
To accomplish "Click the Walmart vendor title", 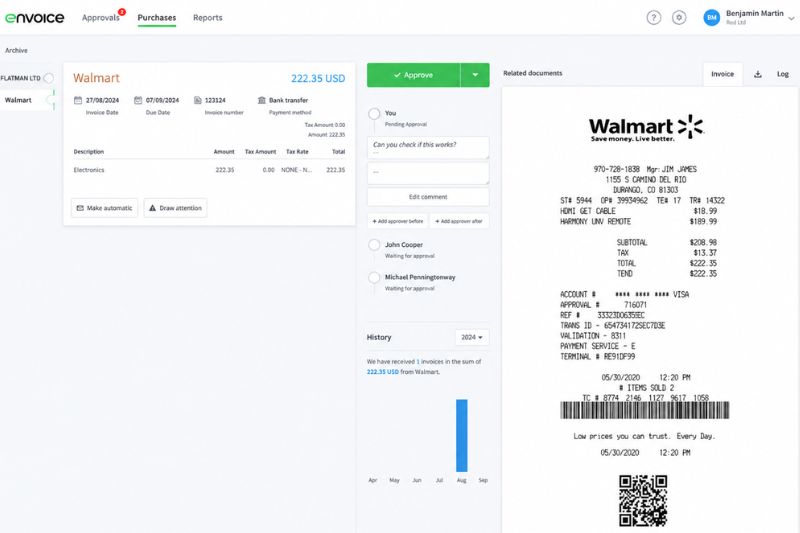I will tap(96, 78).
